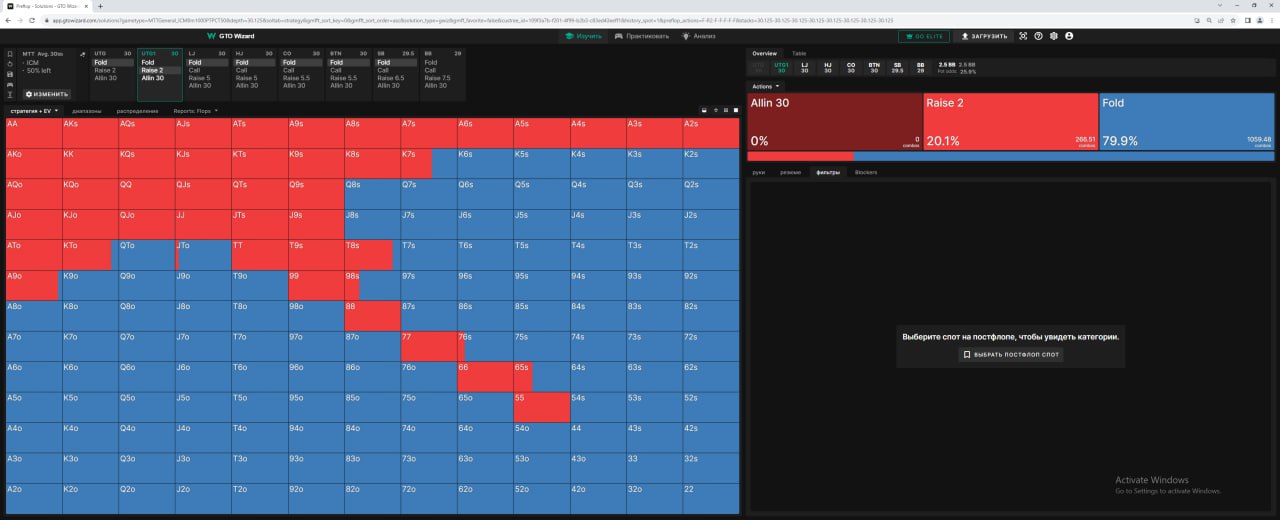Click the save disk icon in left sidebar
Image resolution: width=1280 pixels, height=520 pixels.
pos(10,74)
